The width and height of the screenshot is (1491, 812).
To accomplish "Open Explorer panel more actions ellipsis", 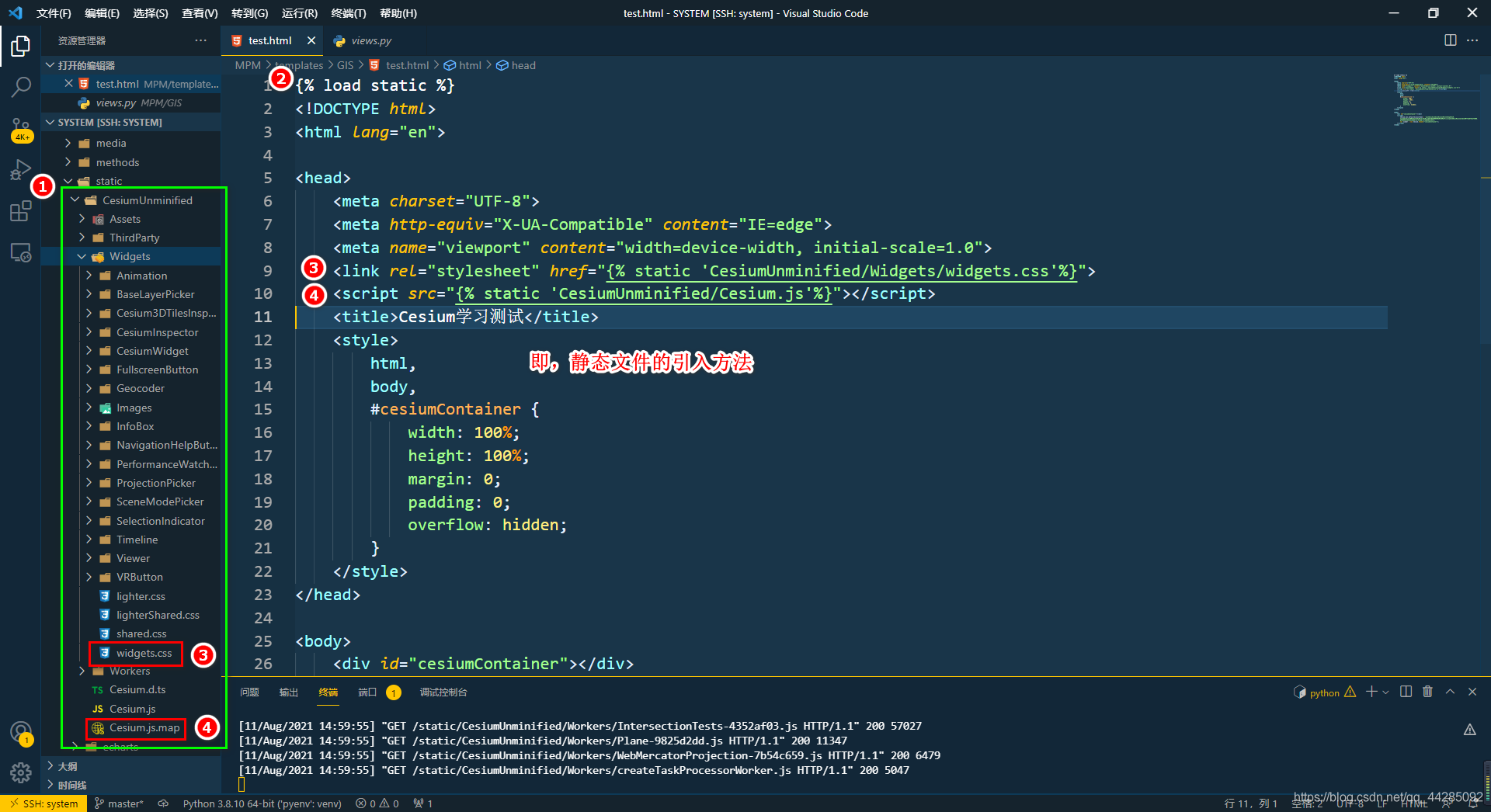I will pos(201,40).
